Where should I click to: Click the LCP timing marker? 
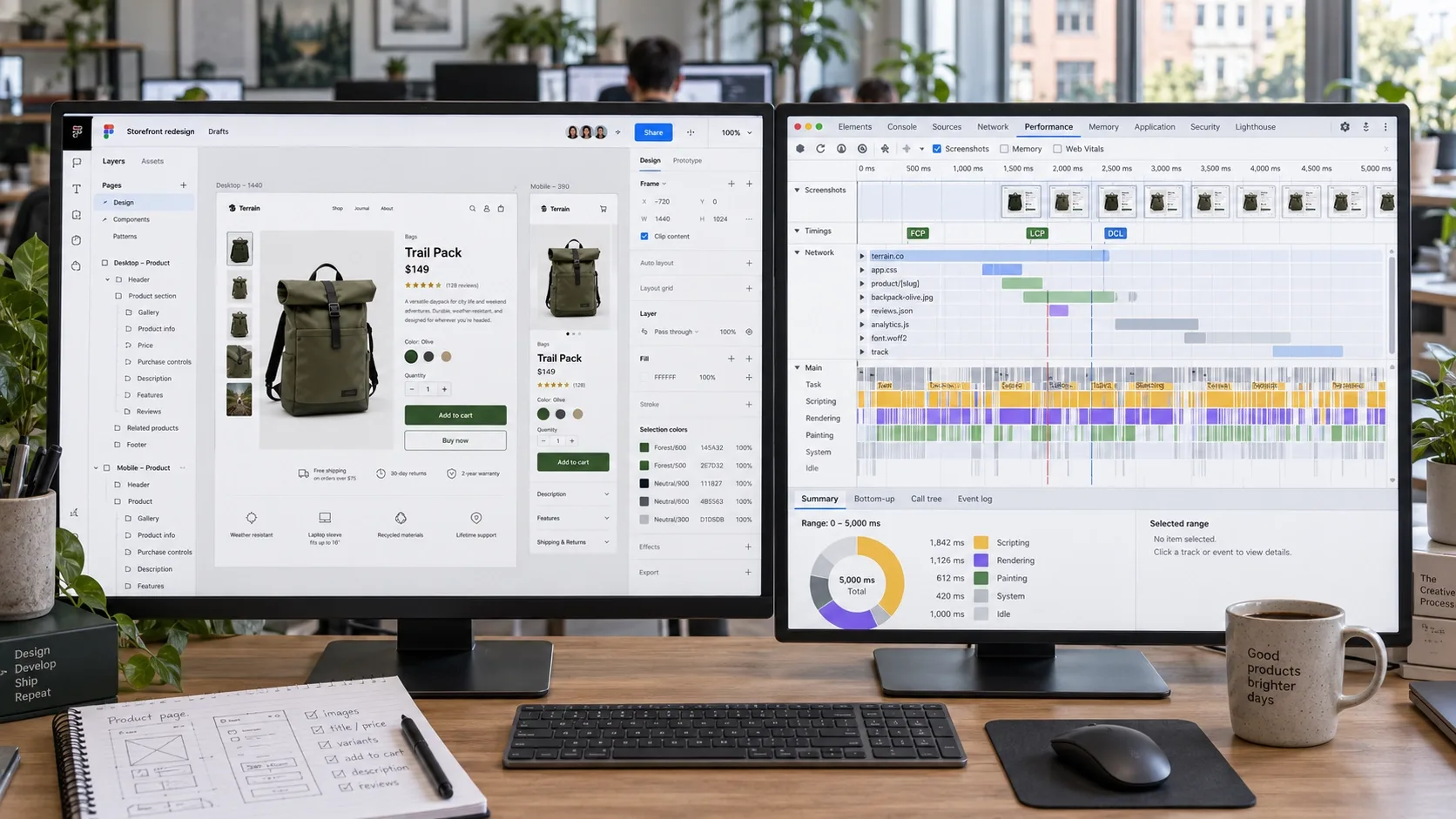tap(1036, 233)
